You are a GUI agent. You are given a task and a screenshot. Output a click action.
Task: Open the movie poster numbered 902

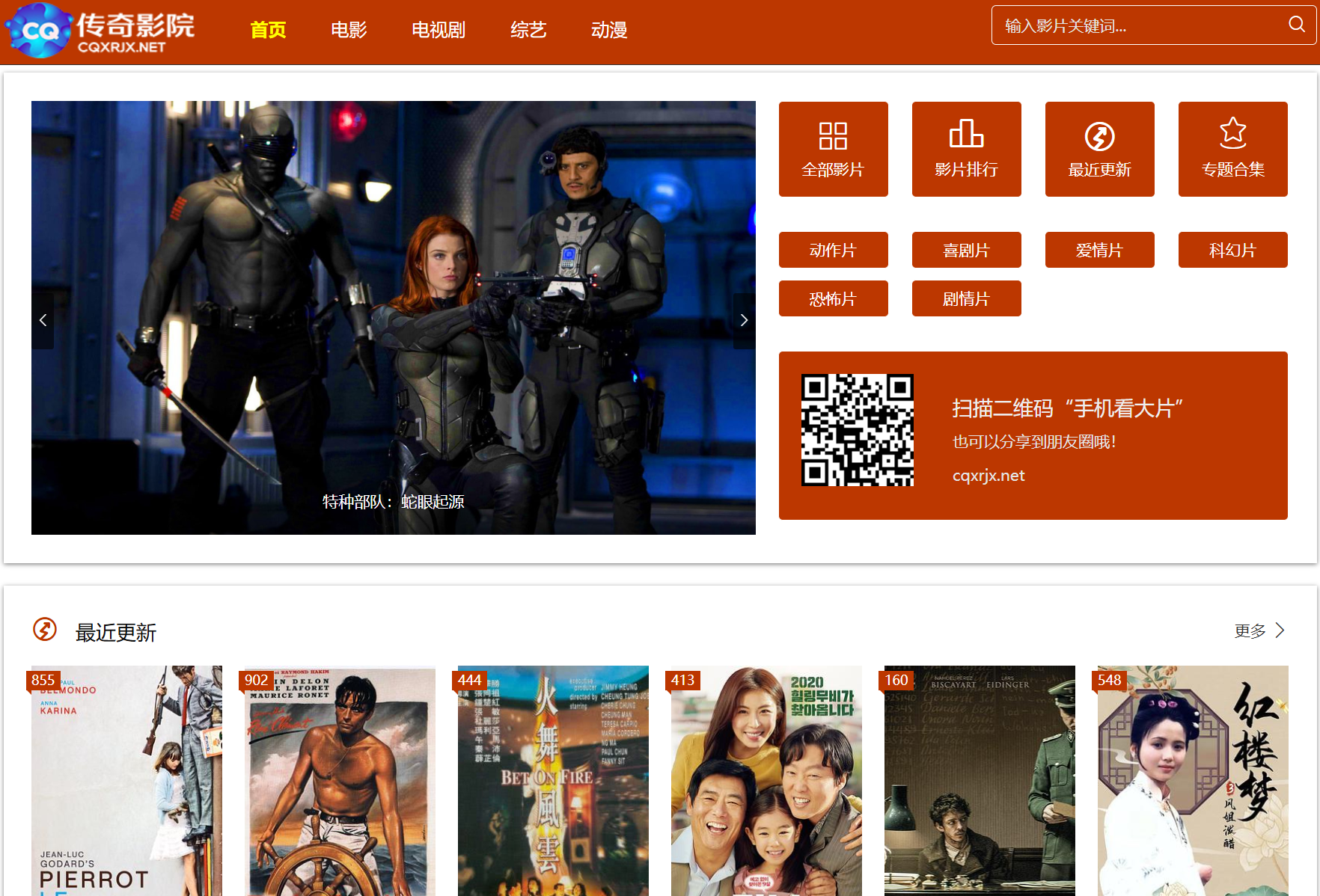click(340, 781)
